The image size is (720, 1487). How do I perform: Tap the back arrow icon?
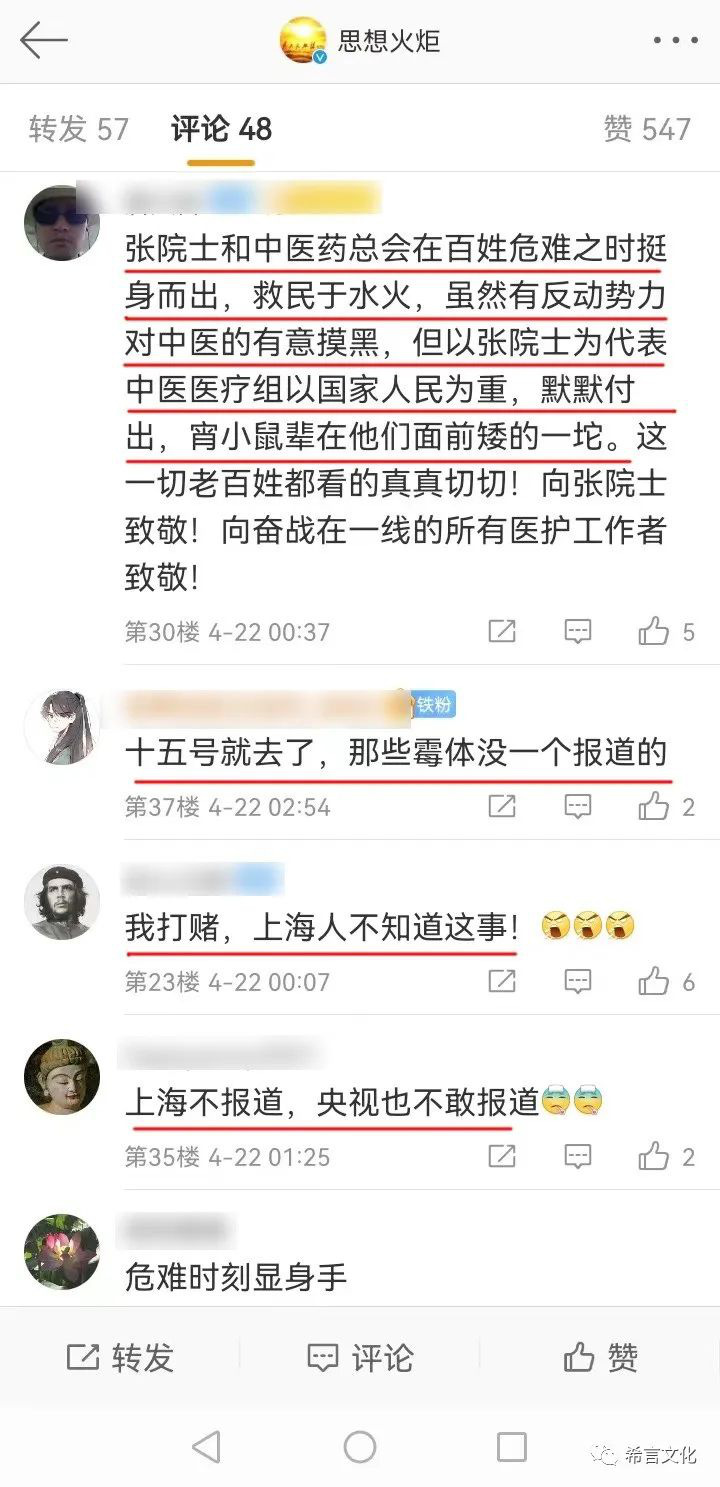[44, 41]
